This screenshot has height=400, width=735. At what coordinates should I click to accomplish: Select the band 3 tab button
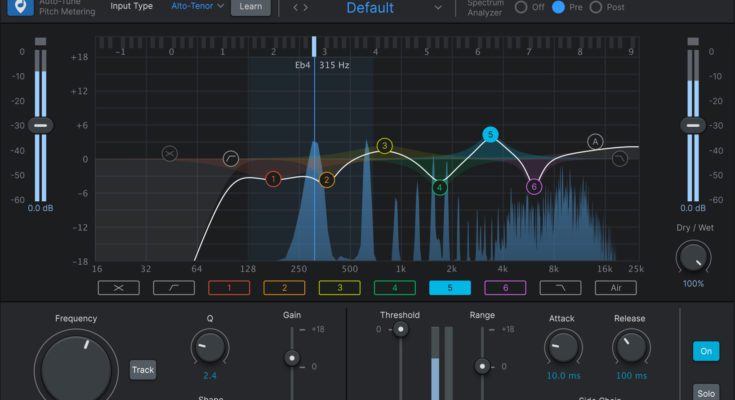coord(339,288)
